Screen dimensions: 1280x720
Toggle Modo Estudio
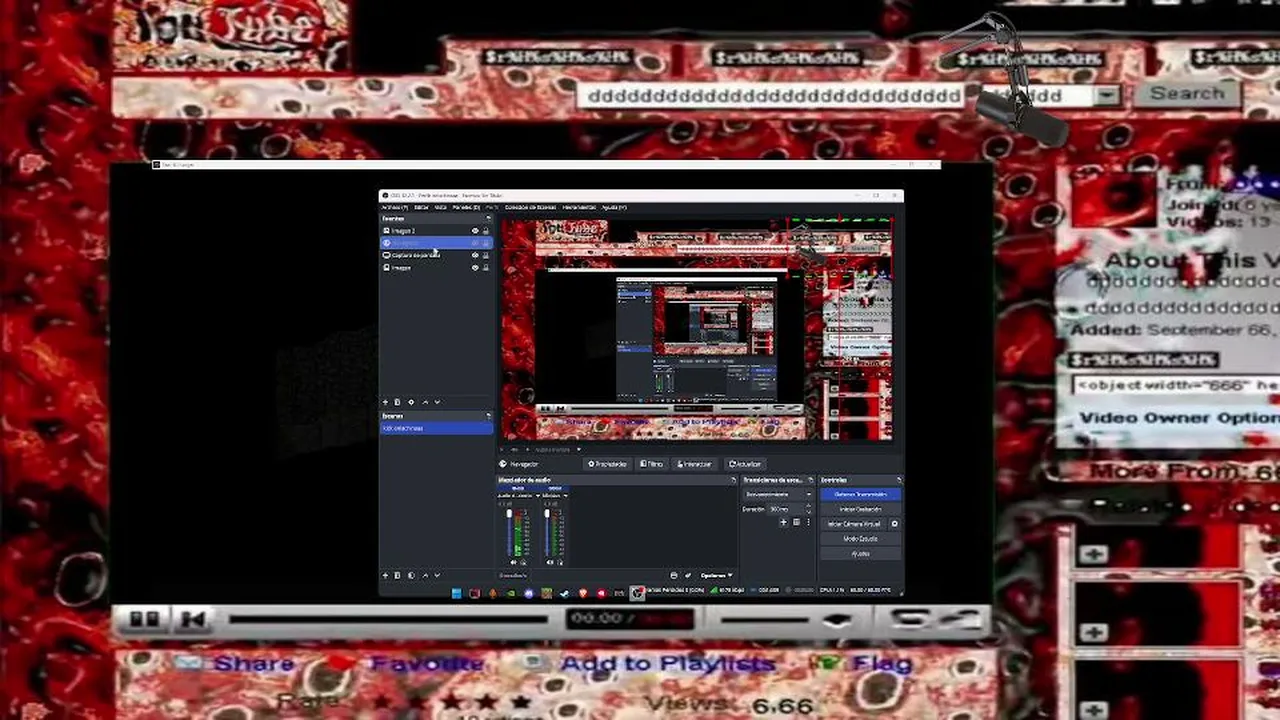pyautogui.click(x=861, y=539)
